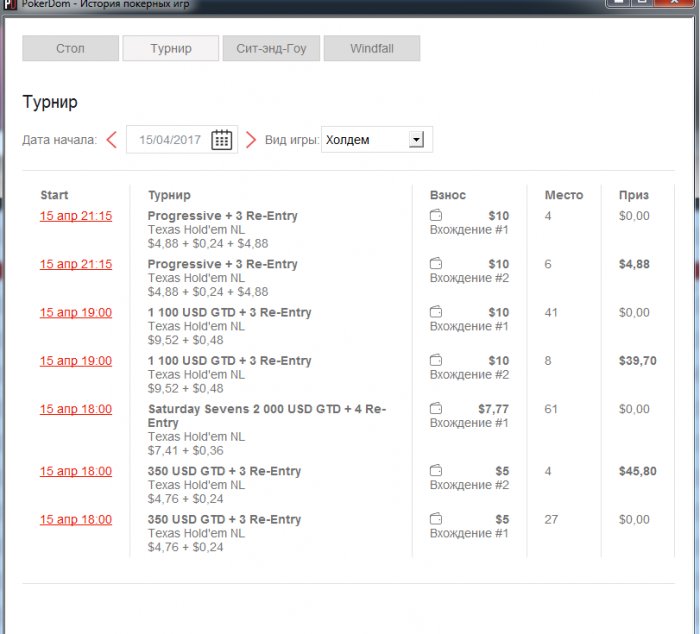Click wallet icon for Saturday Sevens row
700x634 pixels.
[x=436, y=409]
